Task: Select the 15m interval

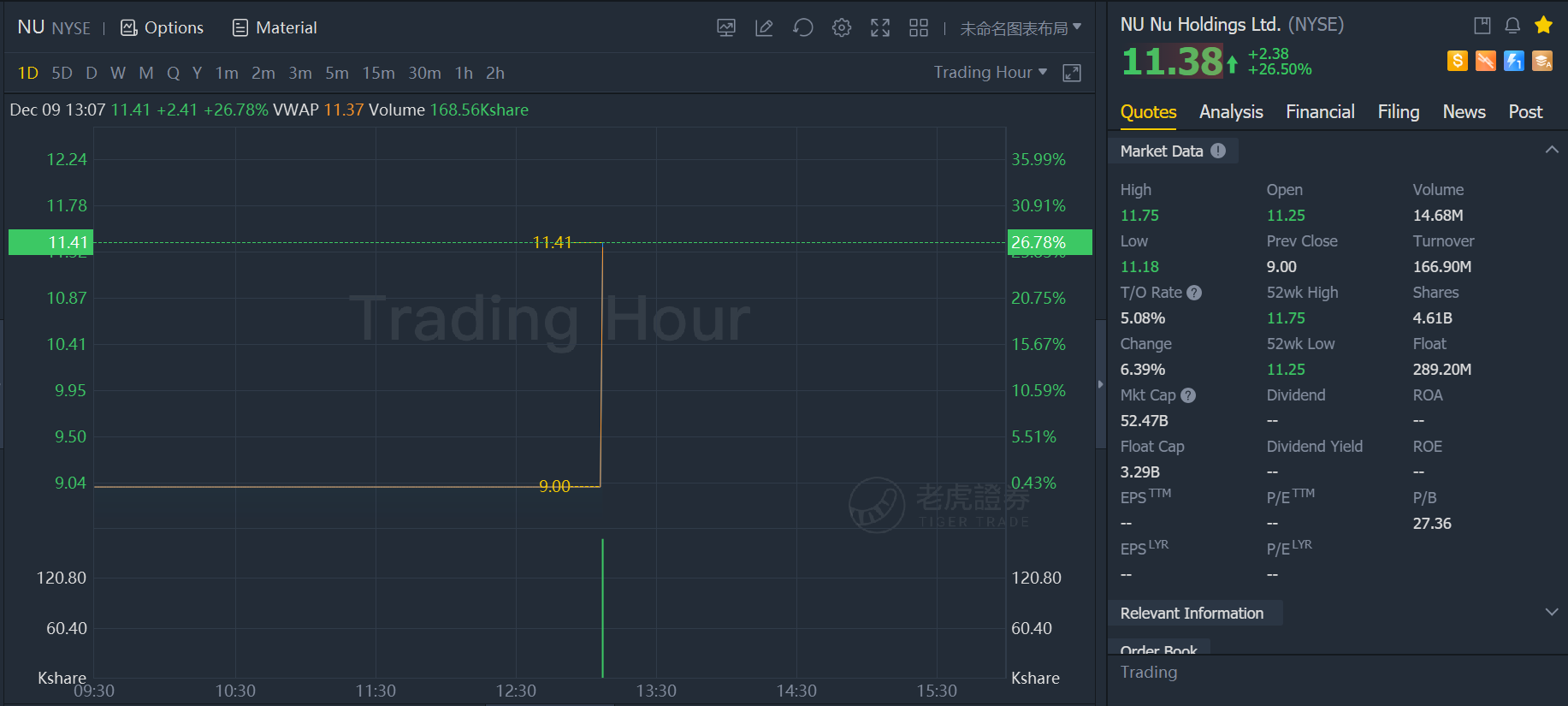Action: click(378, 74)
